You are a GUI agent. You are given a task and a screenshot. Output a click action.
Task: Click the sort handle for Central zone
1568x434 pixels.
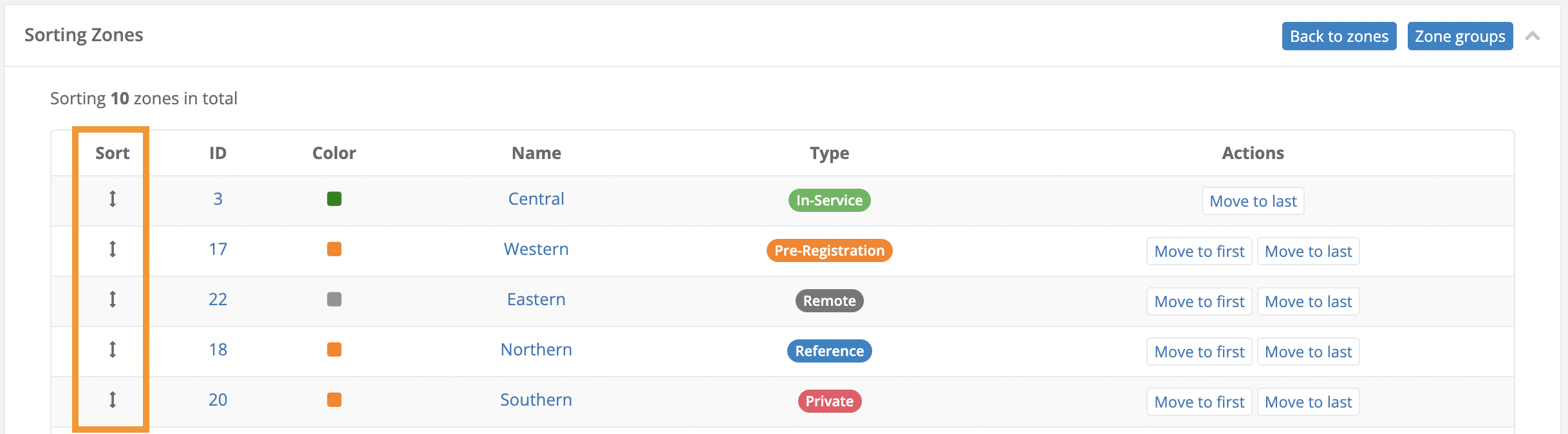coord(113,199)
